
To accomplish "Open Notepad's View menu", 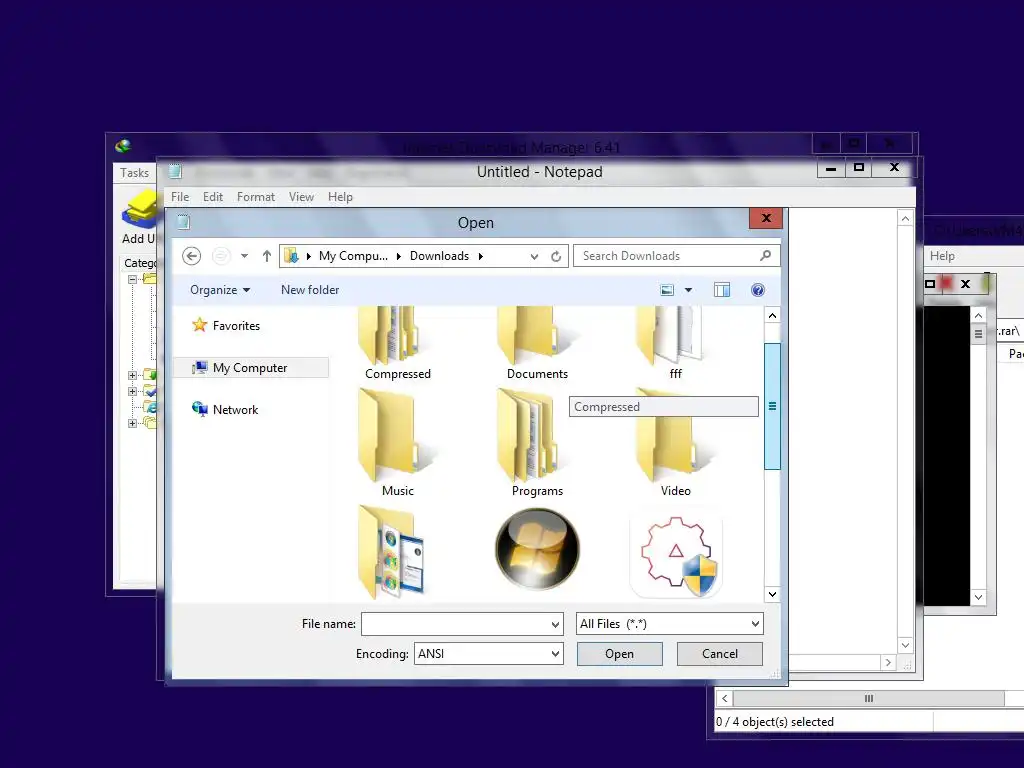I will (x=301, y=197).
